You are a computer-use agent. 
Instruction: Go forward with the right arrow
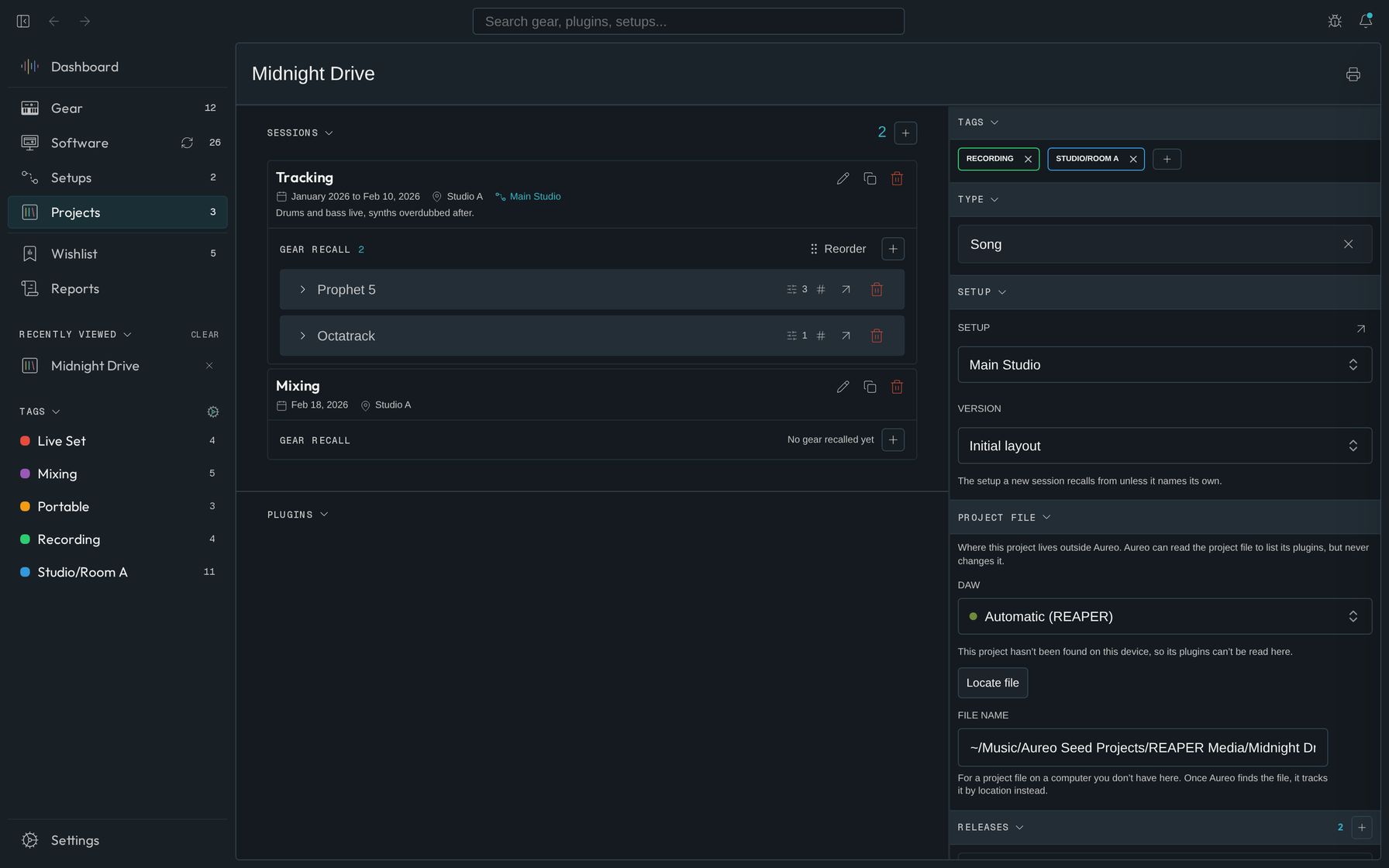pos(84,22)
